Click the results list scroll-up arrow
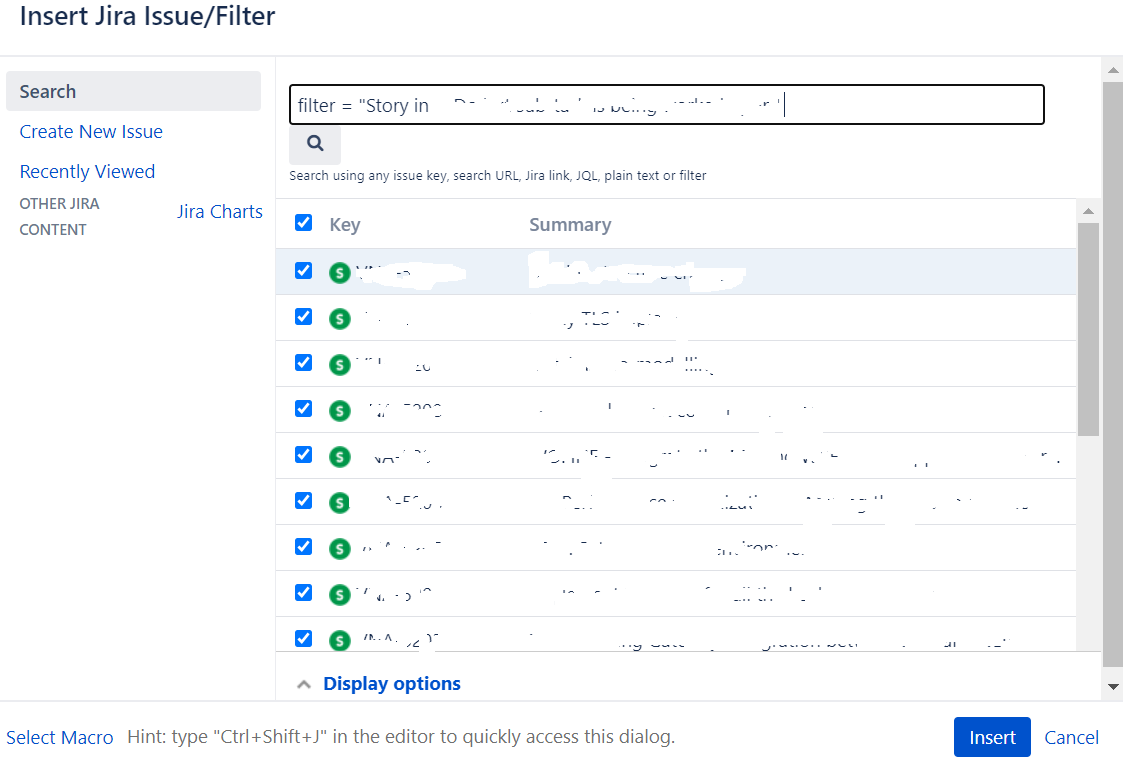Image resolution: width=1123 pixels, height=759 pixels. click(1088, 211)
